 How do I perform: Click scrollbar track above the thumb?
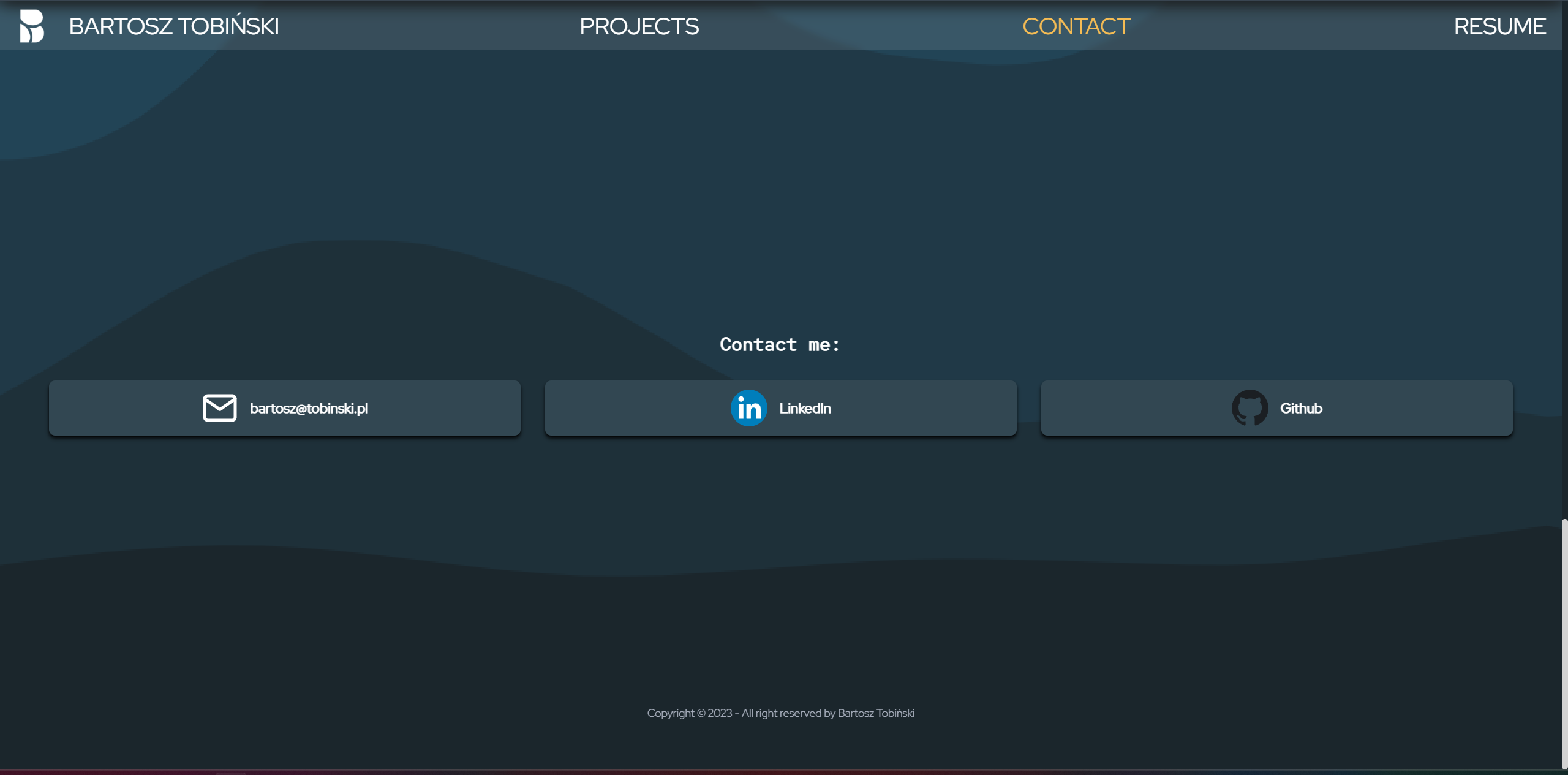point(1564,276)
